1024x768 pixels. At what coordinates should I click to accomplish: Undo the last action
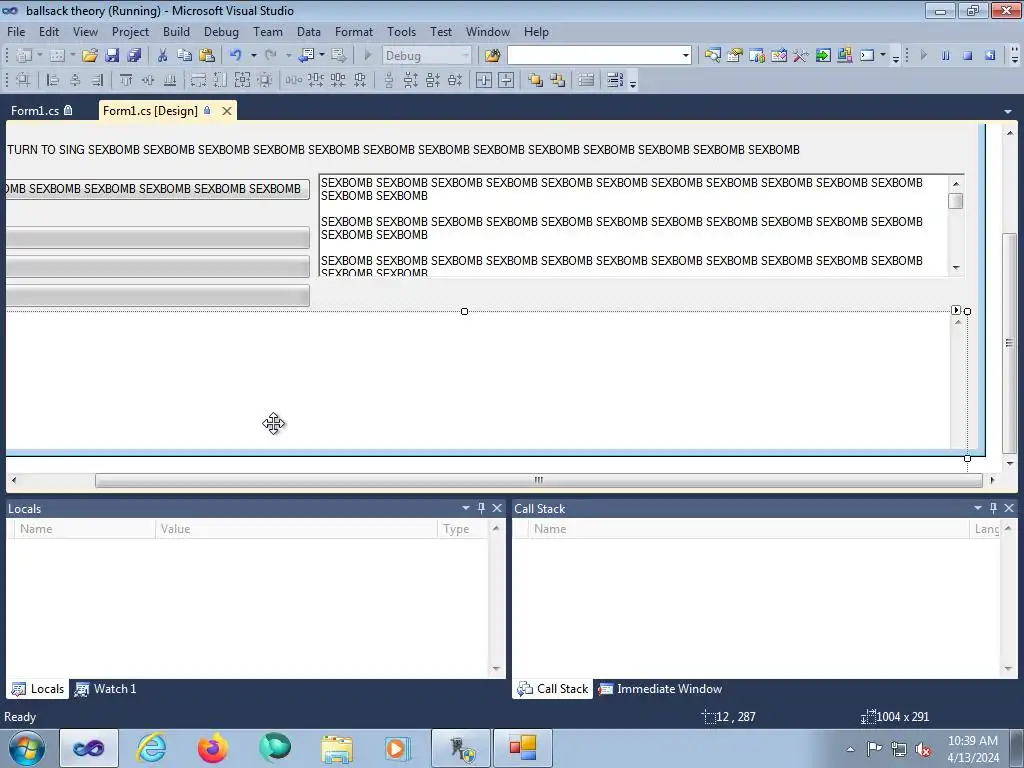(x=236, y=56)
